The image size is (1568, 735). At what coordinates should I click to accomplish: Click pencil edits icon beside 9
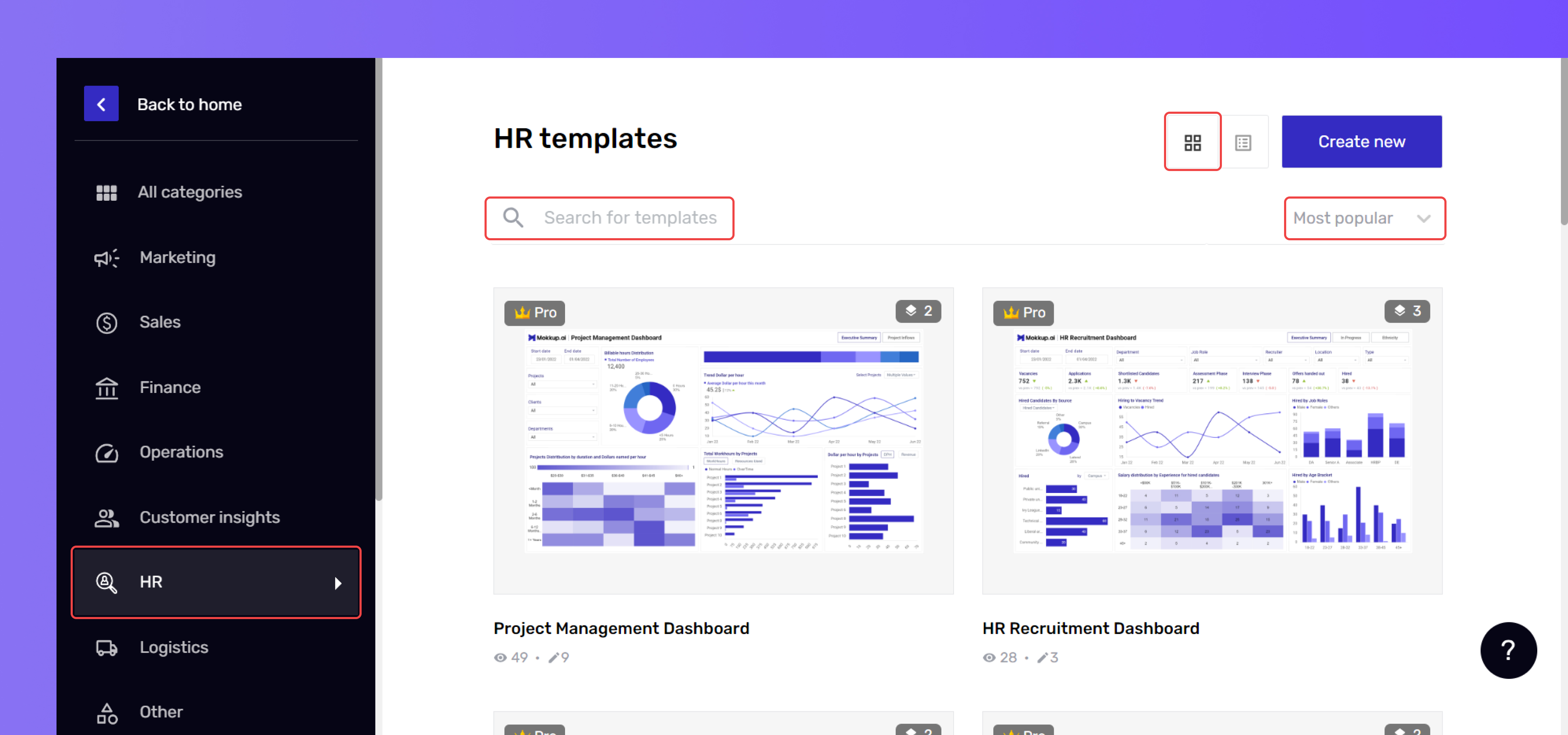pos(553,658)
